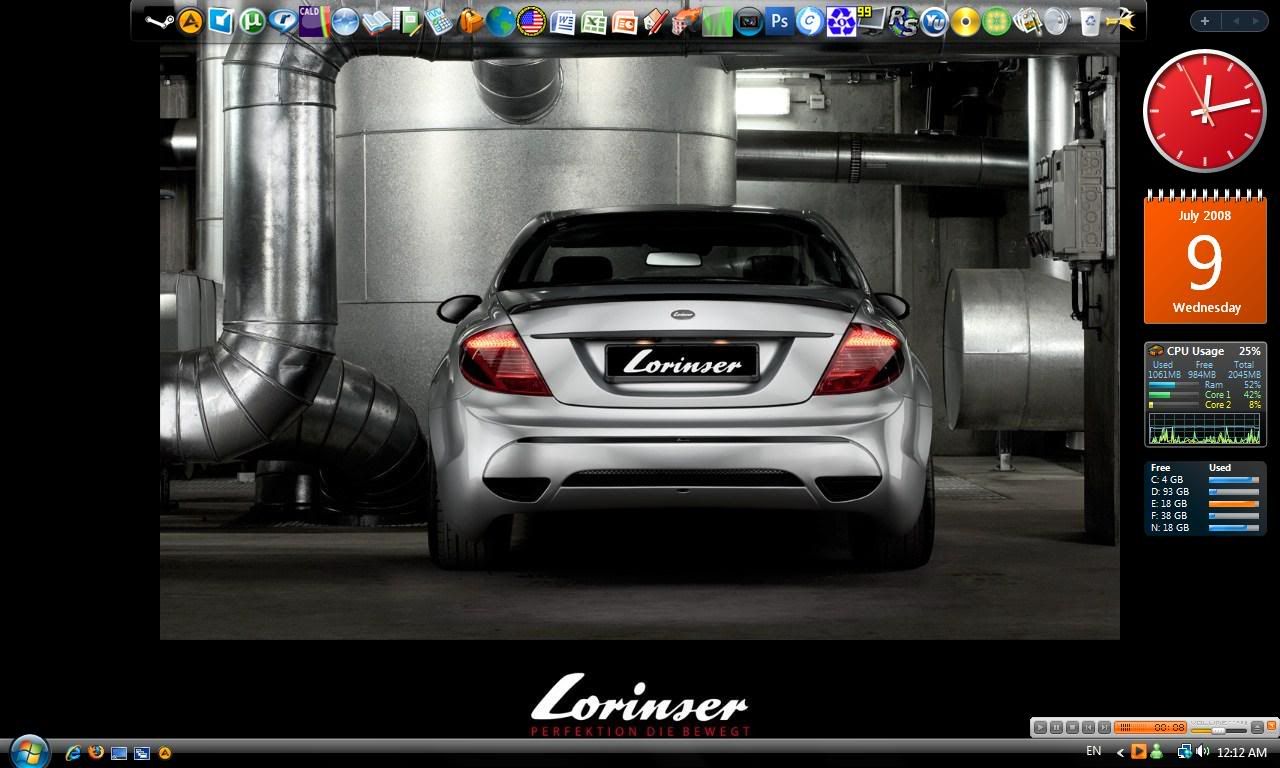Open Internet Explorer from Quick Launch
This screenshot has height=768, width=1280.
coord(73,752)
